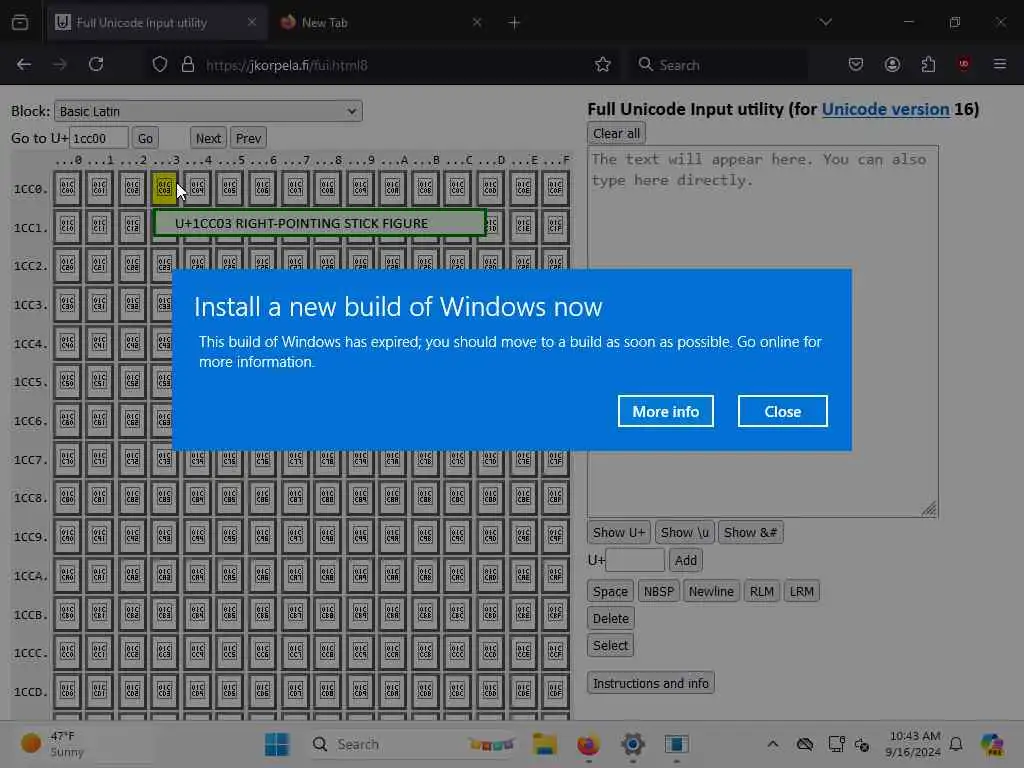Open the clock showing 10:43 AM

[x=913, y=744]
